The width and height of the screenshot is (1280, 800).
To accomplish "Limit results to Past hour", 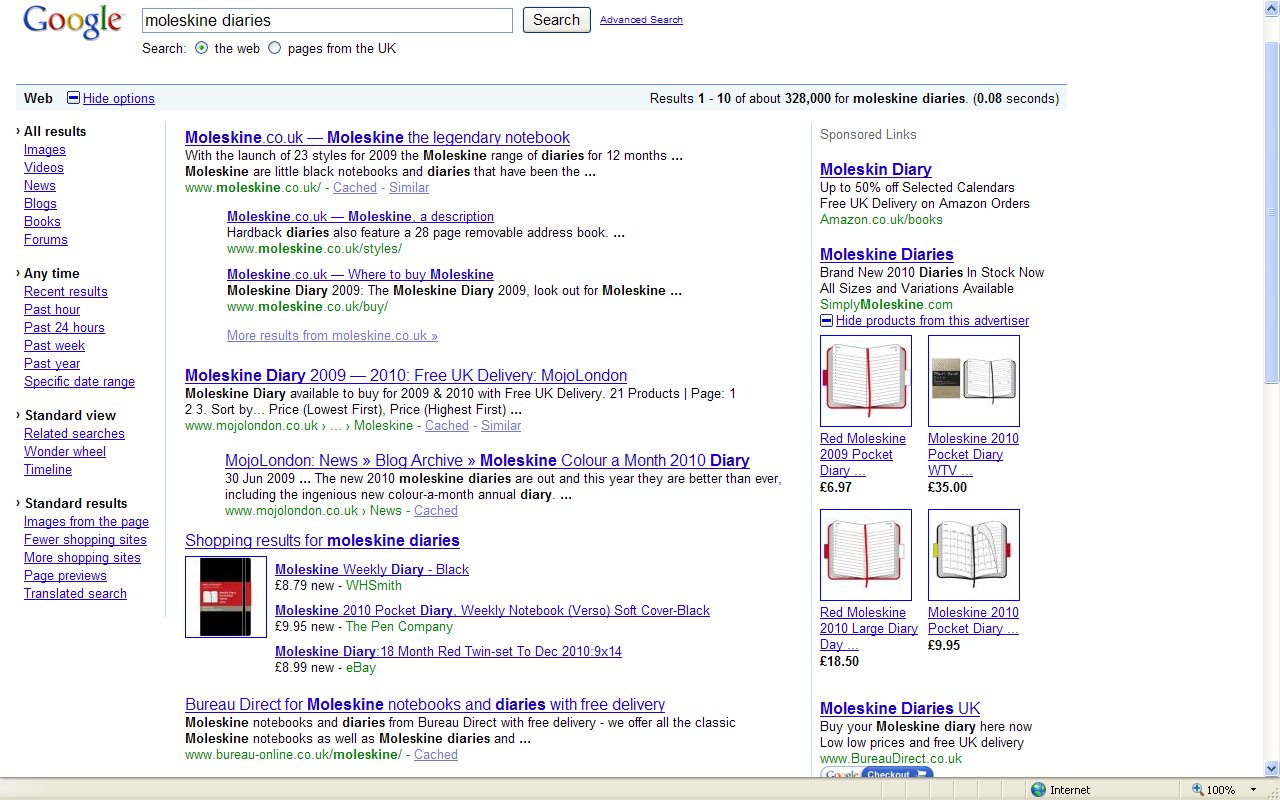I will (x=52, y=310).
